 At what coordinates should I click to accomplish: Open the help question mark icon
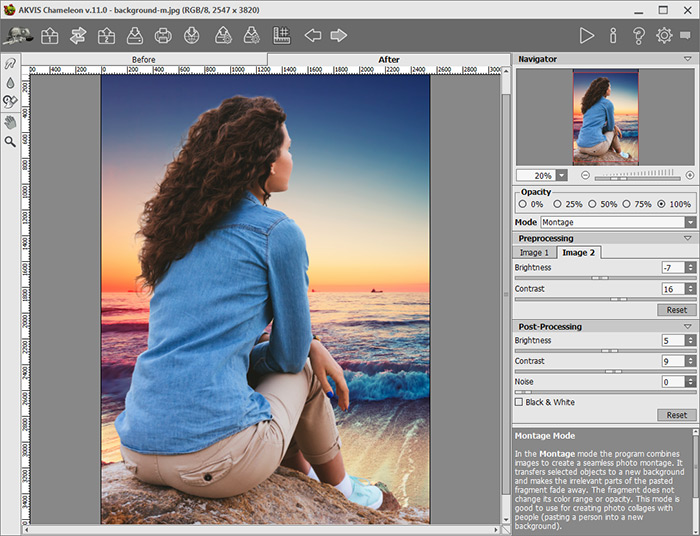point(639,35)
